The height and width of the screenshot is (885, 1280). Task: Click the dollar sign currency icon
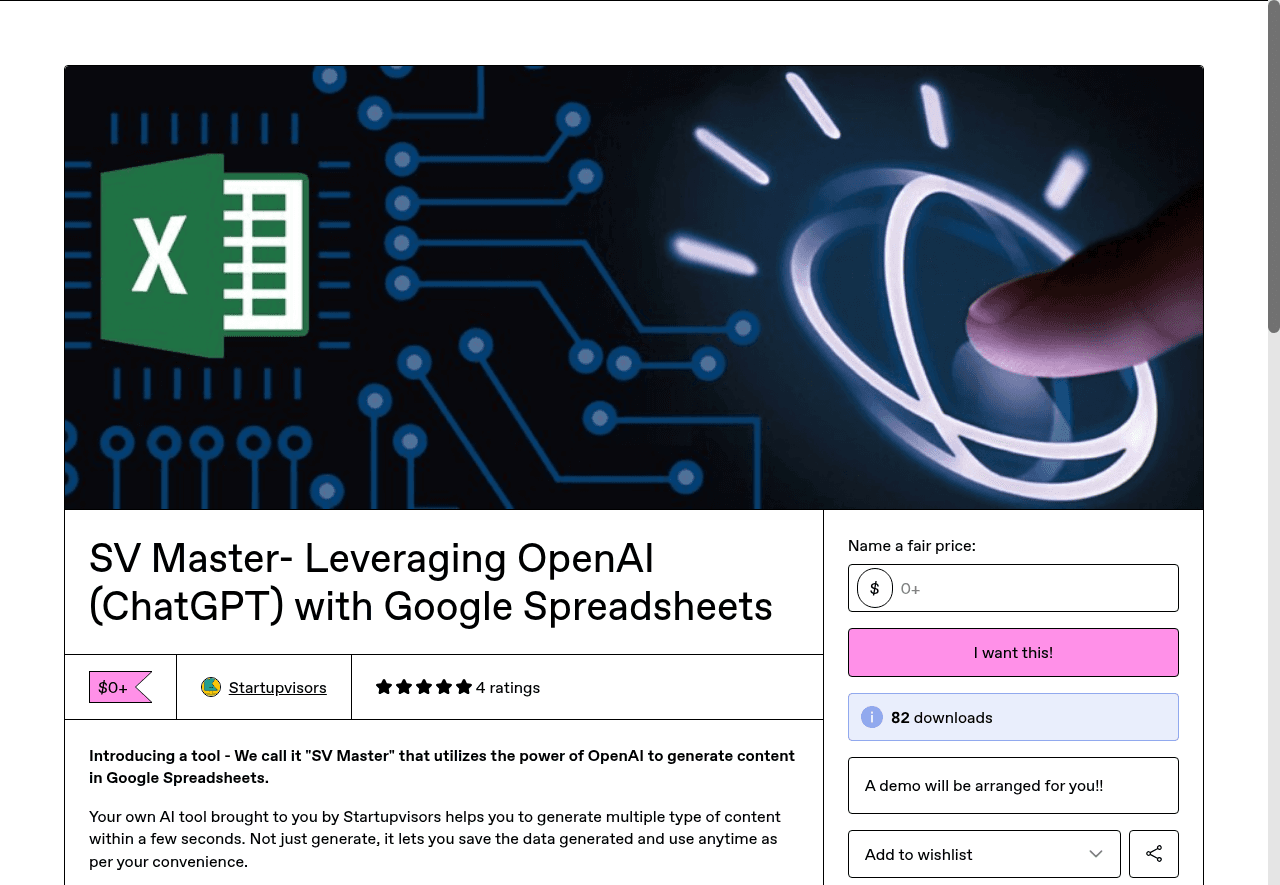[874, 588]
